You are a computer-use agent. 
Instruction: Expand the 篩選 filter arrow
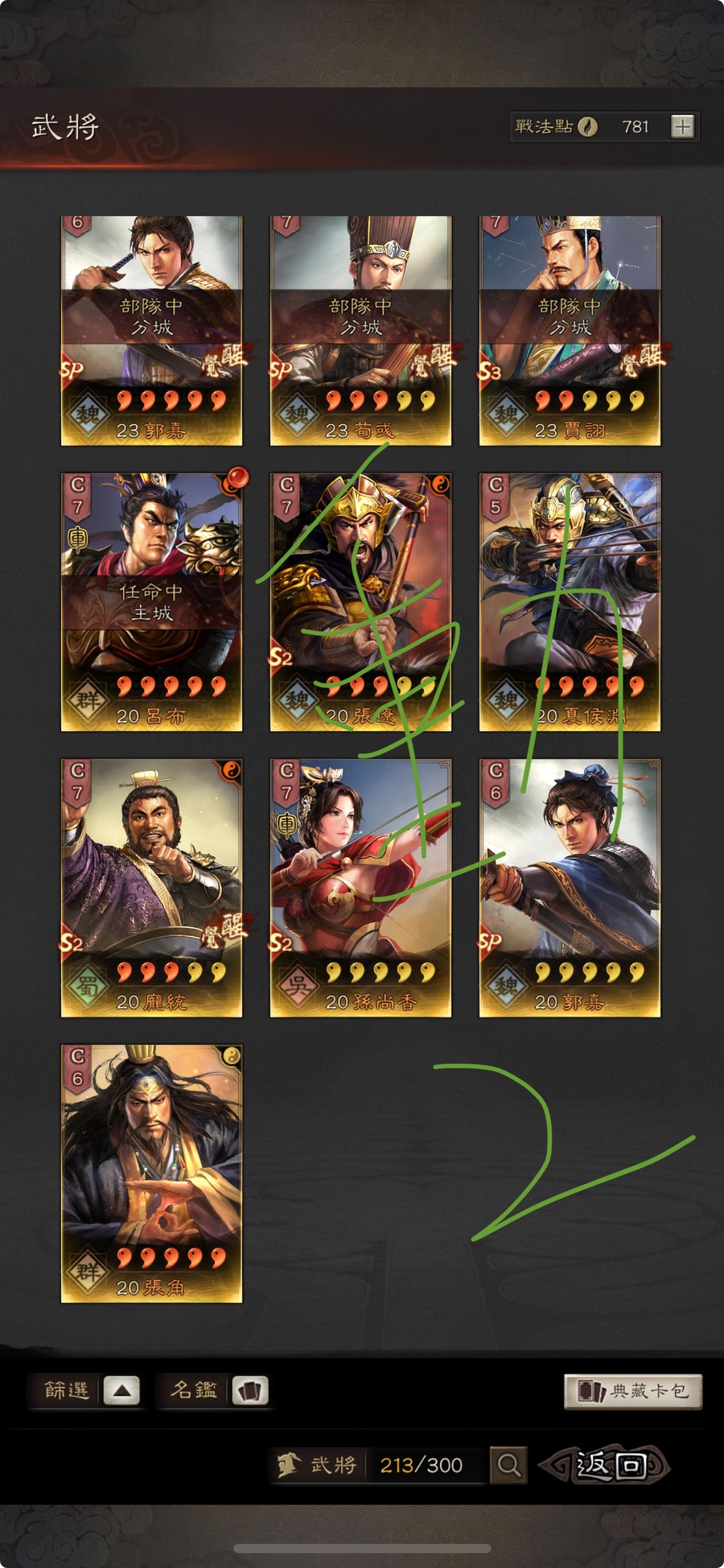click(x=121, y=1390)
